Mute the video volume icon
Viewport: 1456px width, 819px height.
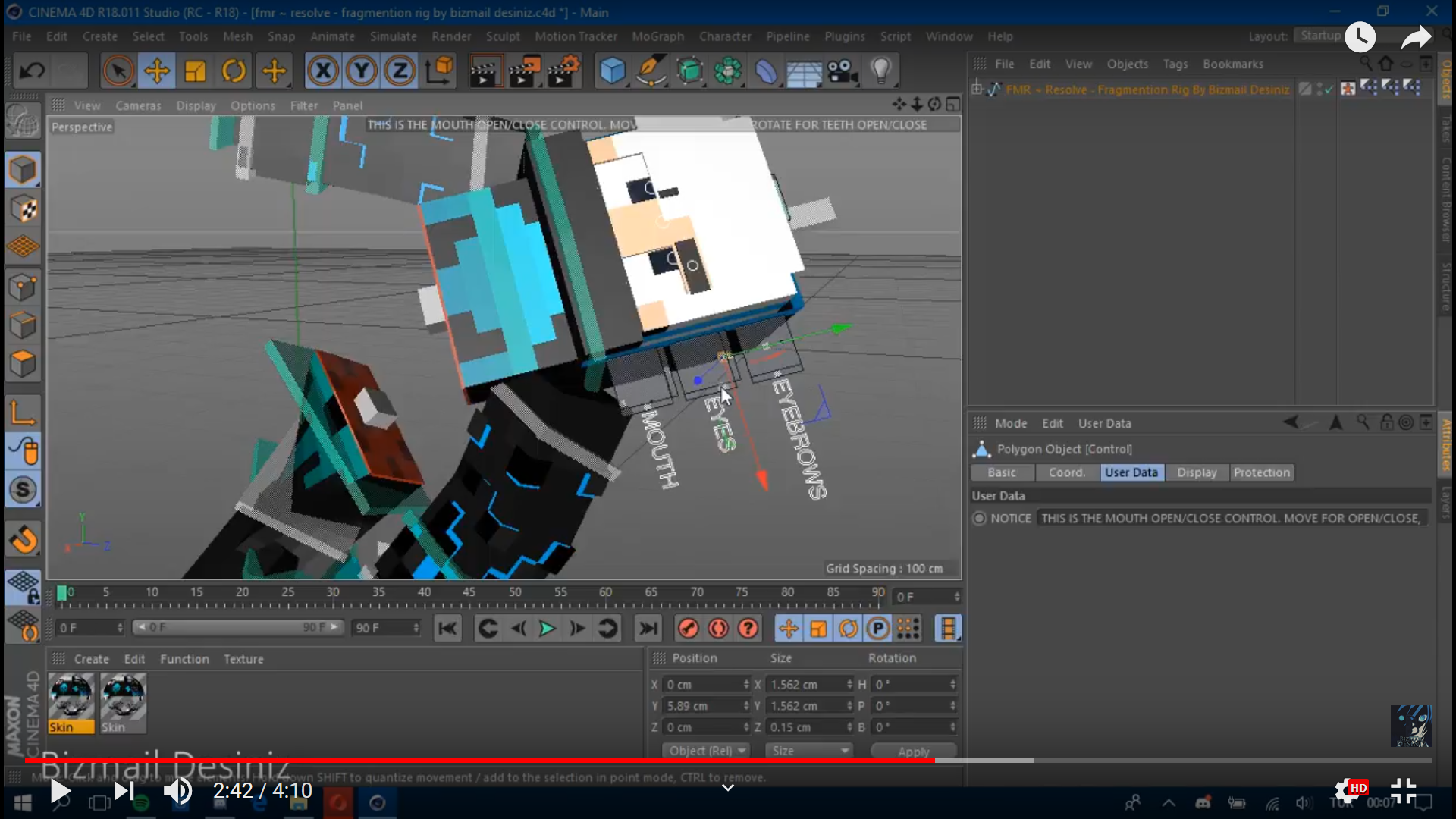177,792
